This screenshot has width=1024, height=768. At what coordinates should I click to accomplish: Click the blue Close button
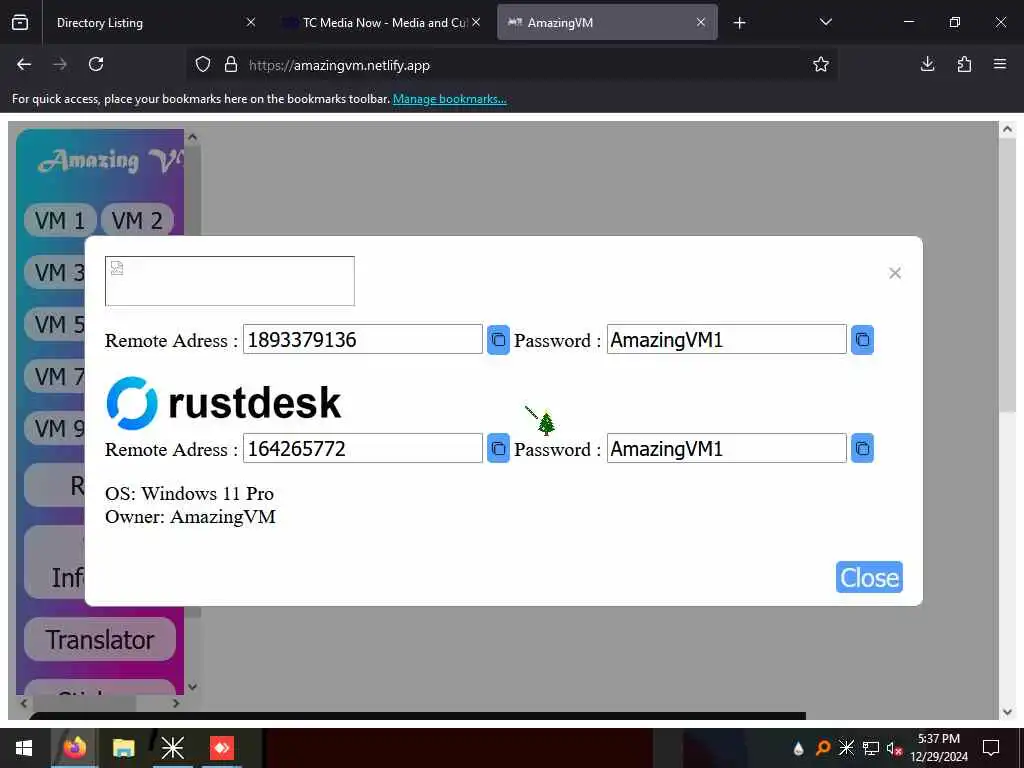(869, 577)
